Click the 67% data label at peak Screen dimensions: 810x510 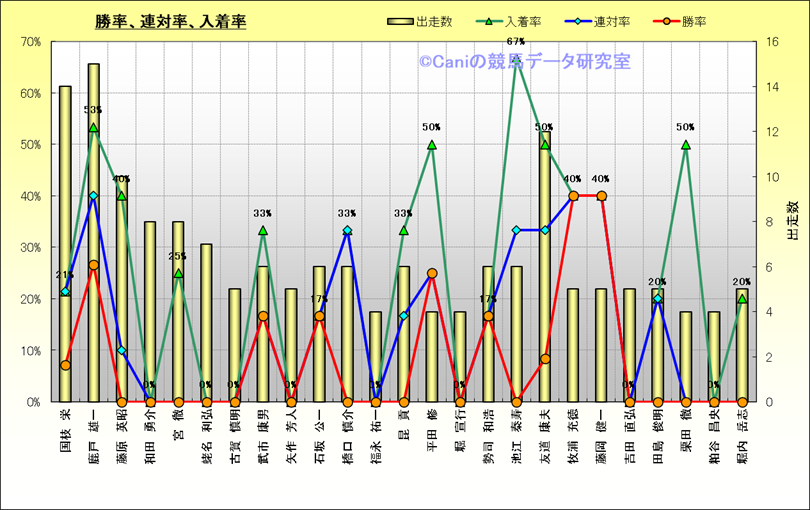click(516, 42)
